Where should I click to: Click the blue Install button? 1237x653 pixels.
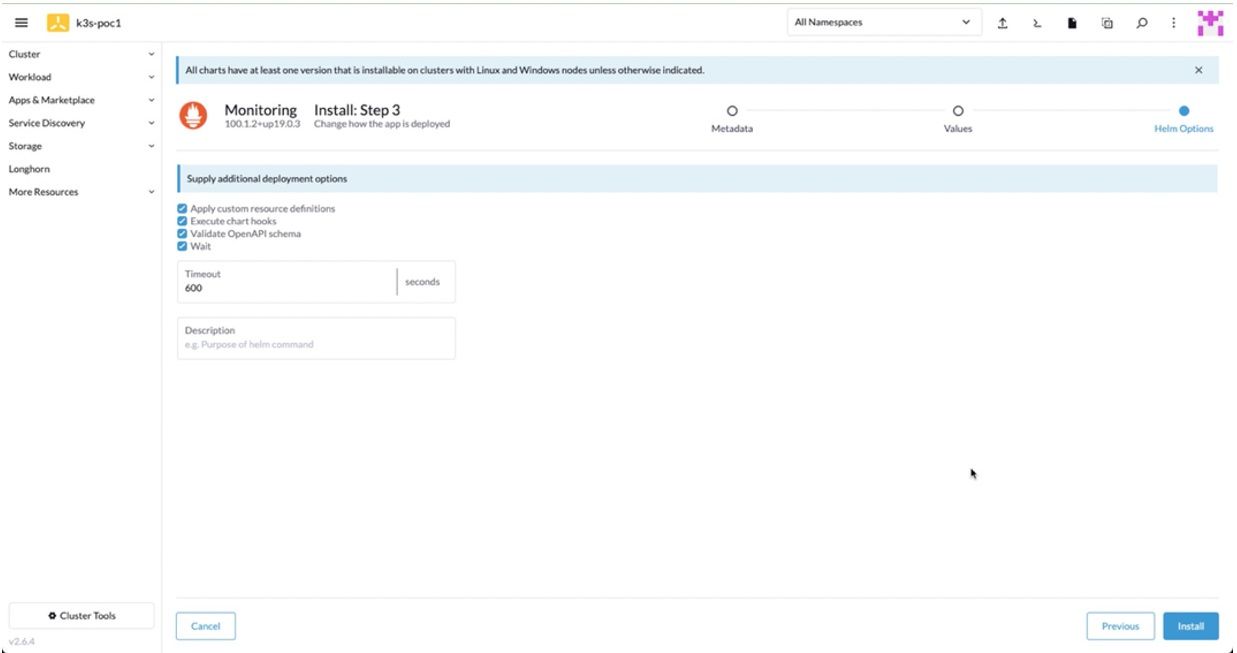[x=1190, y=626]
